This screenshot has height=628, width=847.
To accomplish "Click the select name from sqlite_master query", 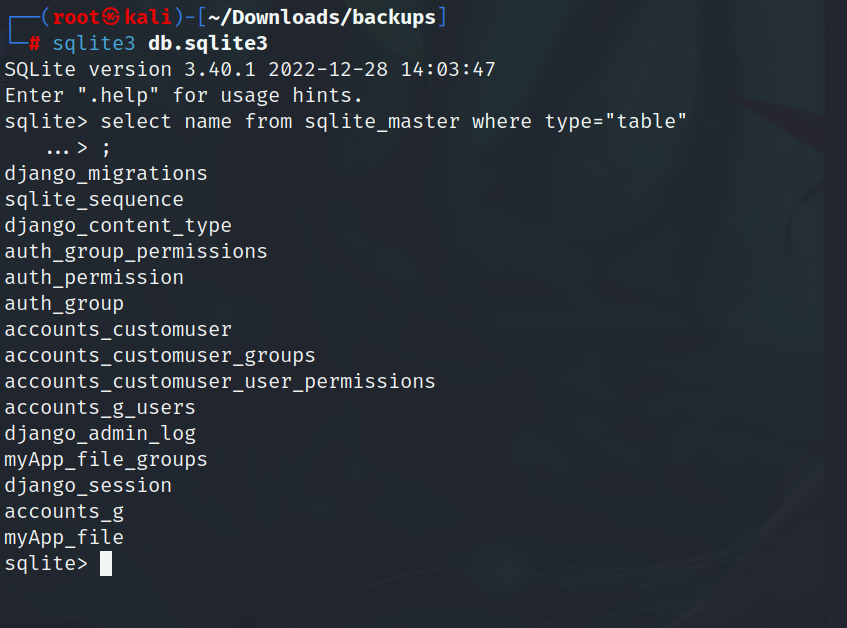I will (394, 122).
